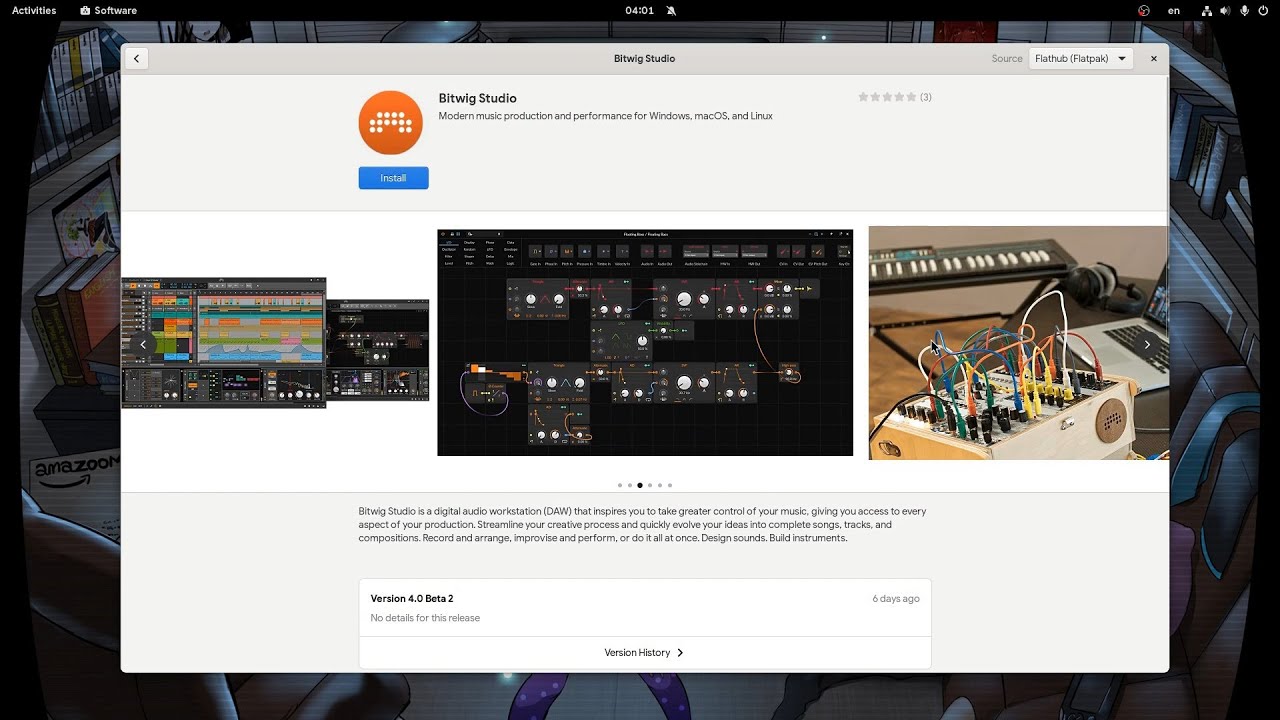Click the Version 4.0 Beta 2 release row
Image resolution: width=1280 pixels, height=720 pixels.
coord(645,608)
